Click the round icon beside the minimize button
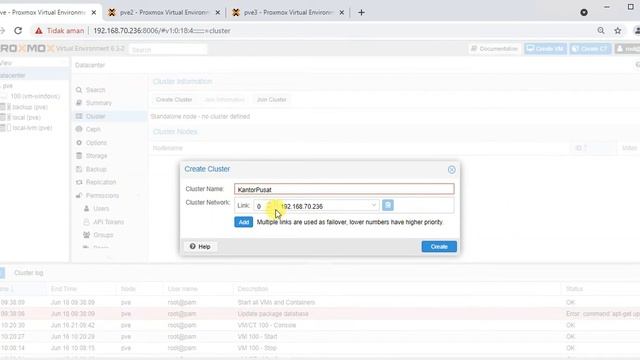 [x=584, y=13]
